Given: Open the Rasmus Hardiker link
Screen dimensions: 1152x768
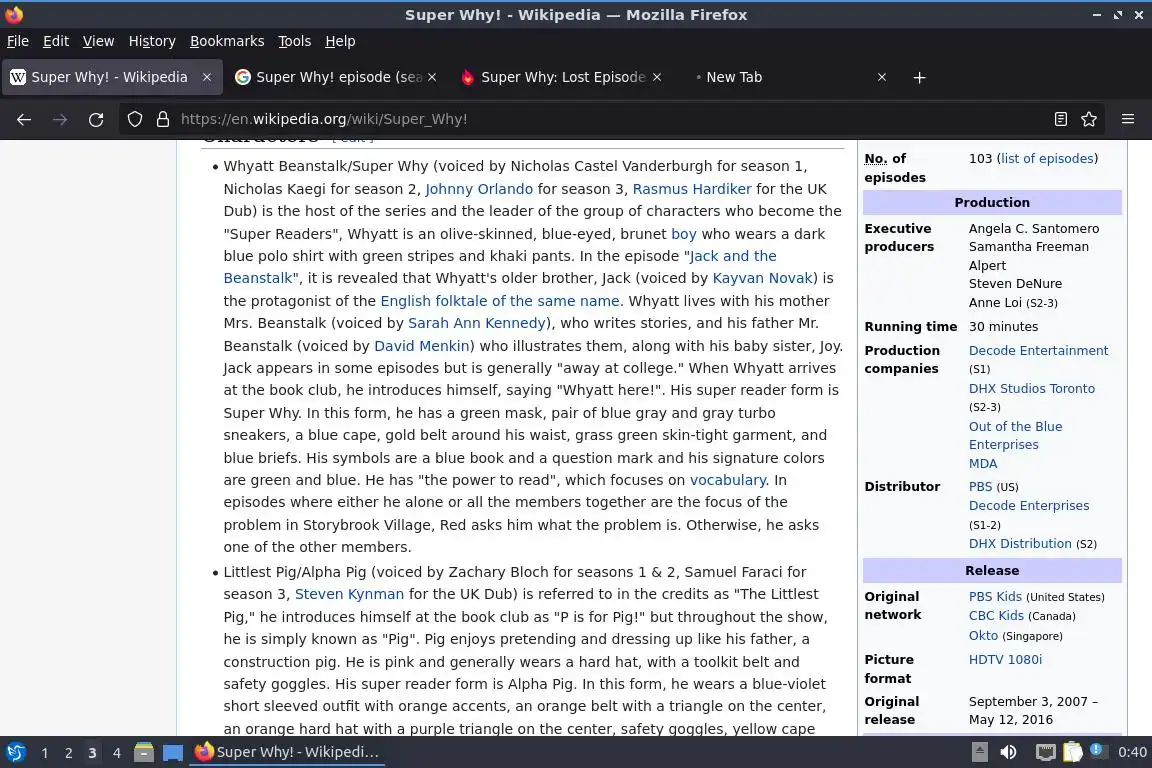Looking at the screenshot, I should click(x=692, y=189).
